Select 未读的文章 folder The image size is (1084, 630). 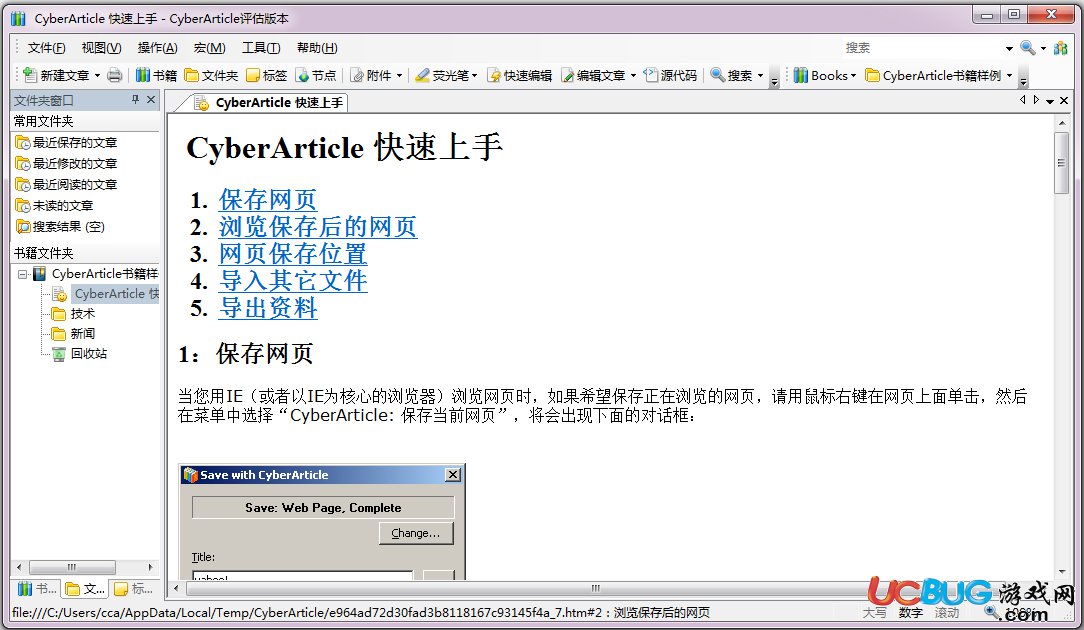click(55, 206)
